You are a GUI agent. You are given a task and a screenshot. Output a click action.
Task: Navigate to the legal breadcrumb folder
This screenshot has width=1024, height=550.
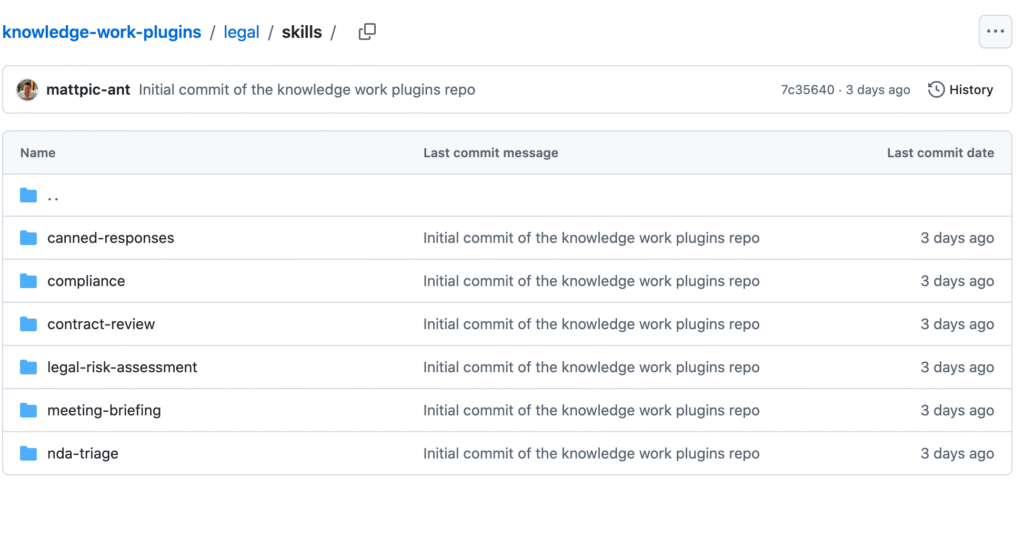[241, 32]
